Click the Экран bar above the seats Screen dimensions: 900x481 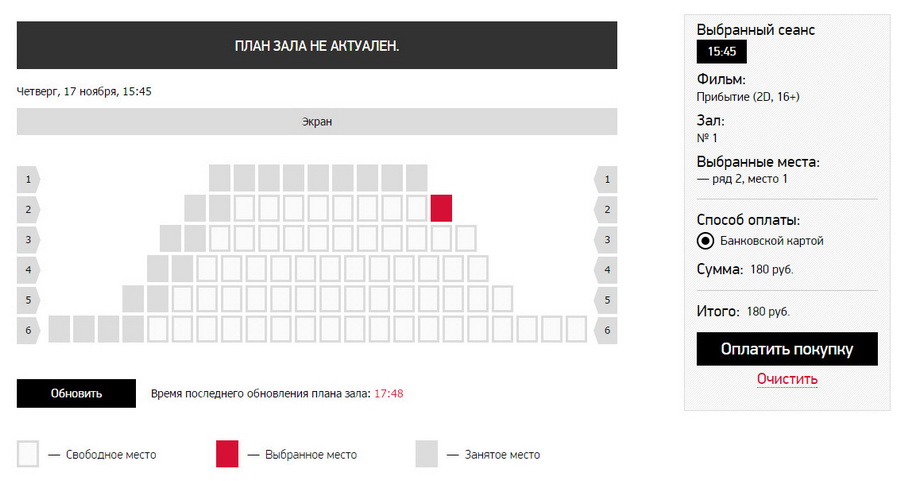click(317, 122)
